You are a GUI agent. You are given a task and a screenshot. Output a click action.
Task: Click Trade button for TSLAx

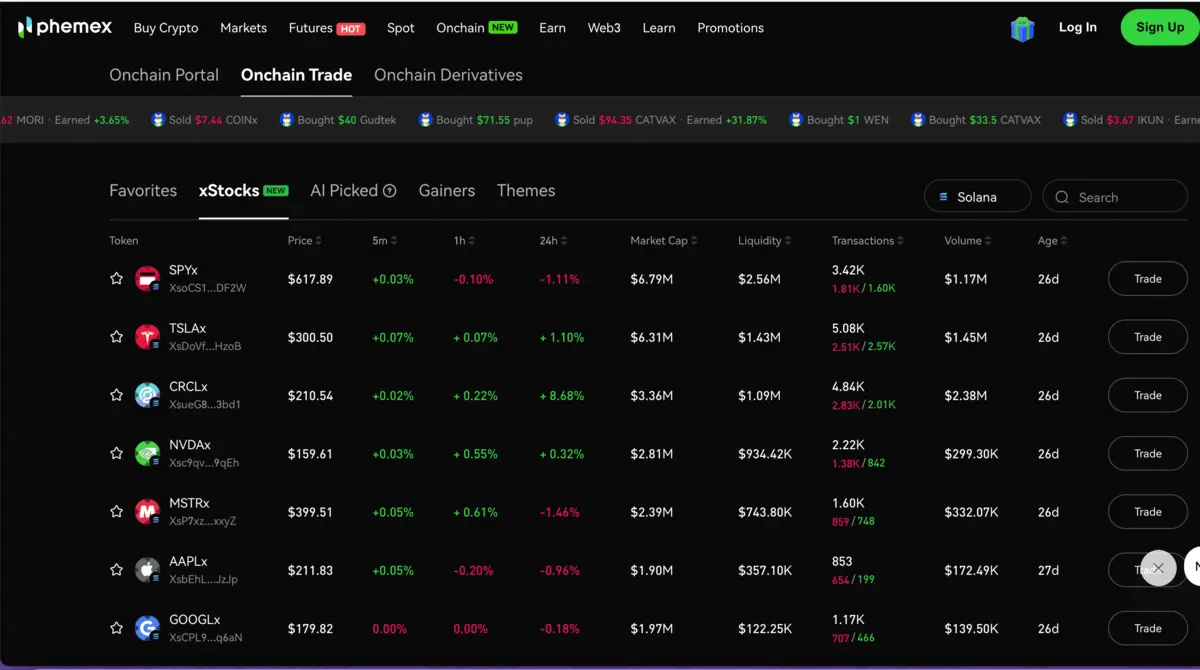pyautogui.click(x=1148, y=337)
